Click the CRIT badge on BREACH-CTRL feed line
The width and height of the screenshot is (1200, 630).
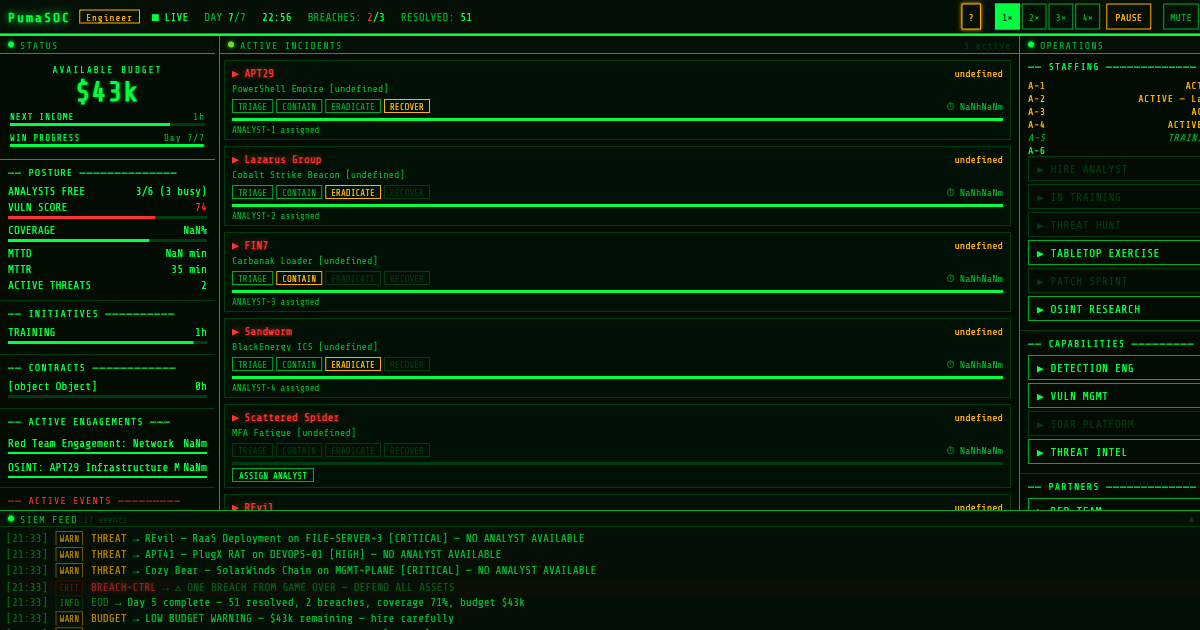[69, 588]
